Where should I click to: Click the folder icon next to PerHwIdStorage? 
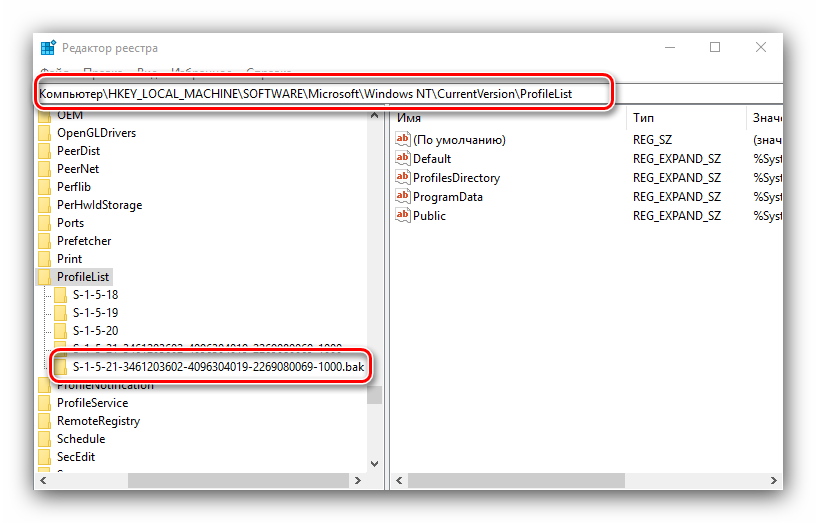tap(45, 205)
